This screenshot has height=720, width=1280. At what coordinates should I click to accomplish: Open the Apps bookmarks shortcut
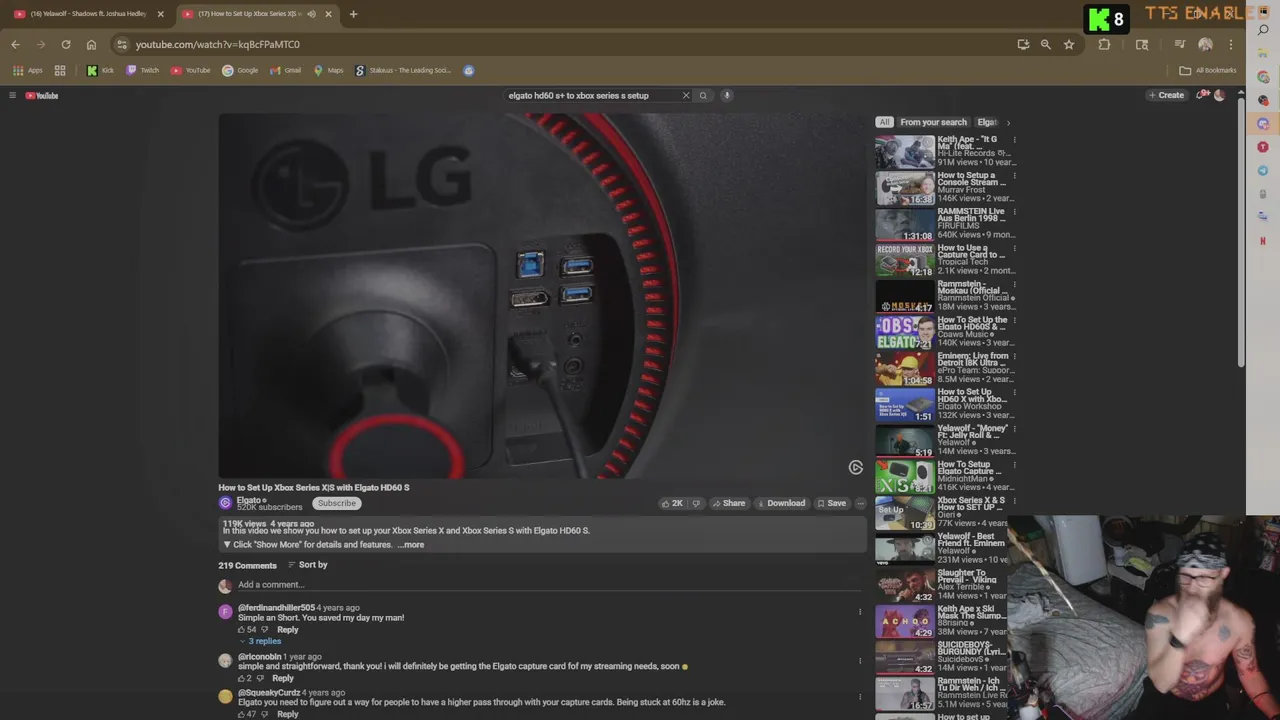pos(28,70)
